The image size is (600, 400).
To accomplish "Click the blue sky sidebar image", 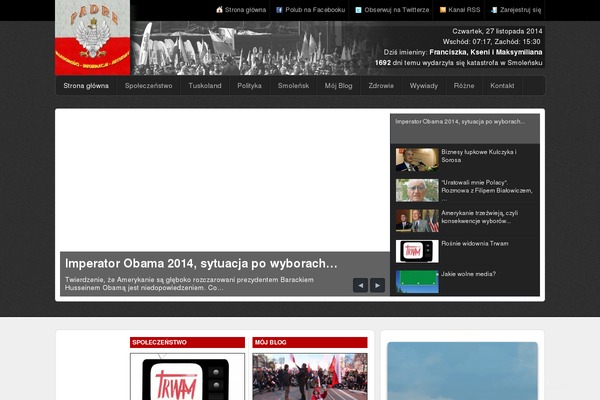I will 463,371.
